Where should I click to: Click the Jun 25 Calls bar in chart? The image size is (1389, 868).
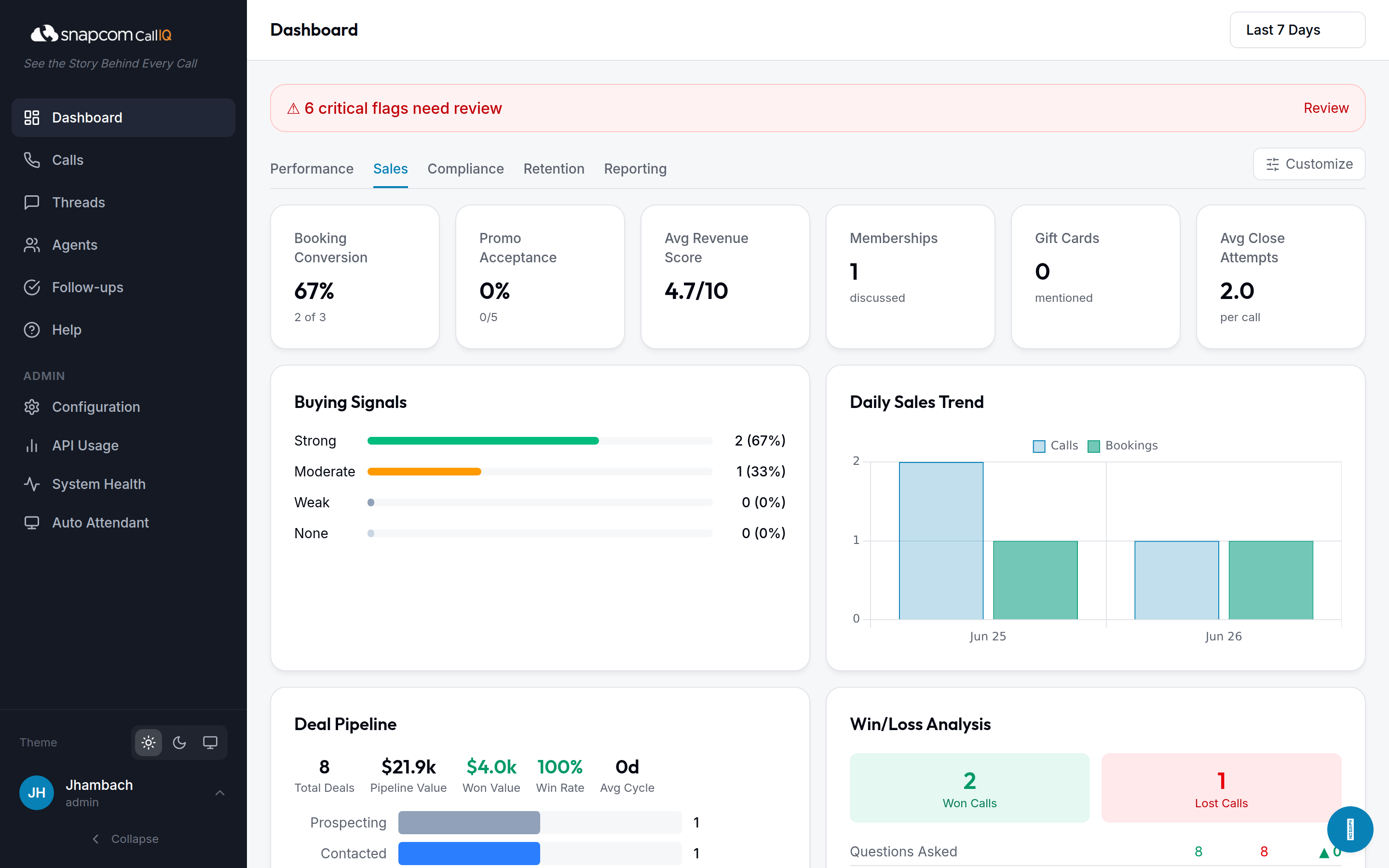point(941,541)
